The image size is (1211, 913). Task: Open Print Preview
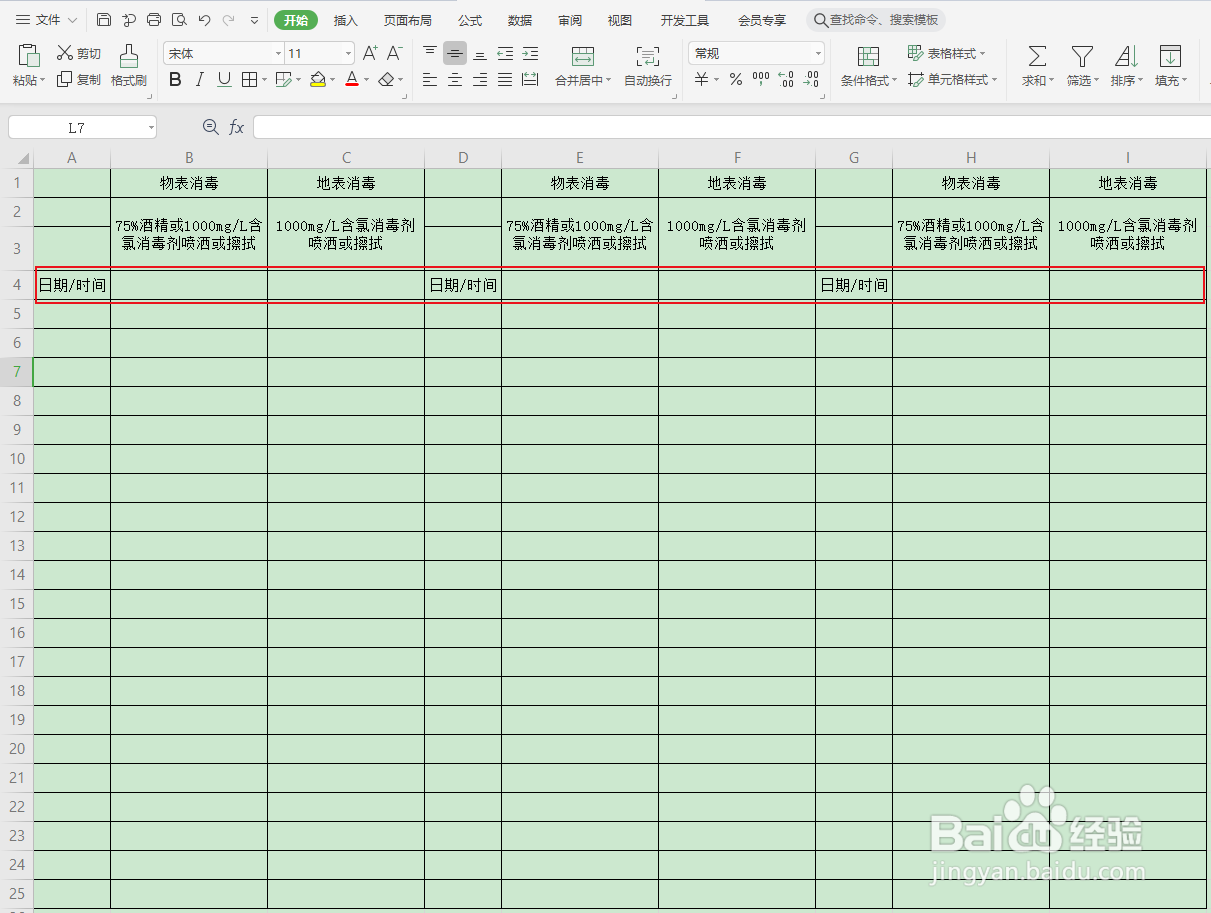pyautogui.click(x=179, y=20)
